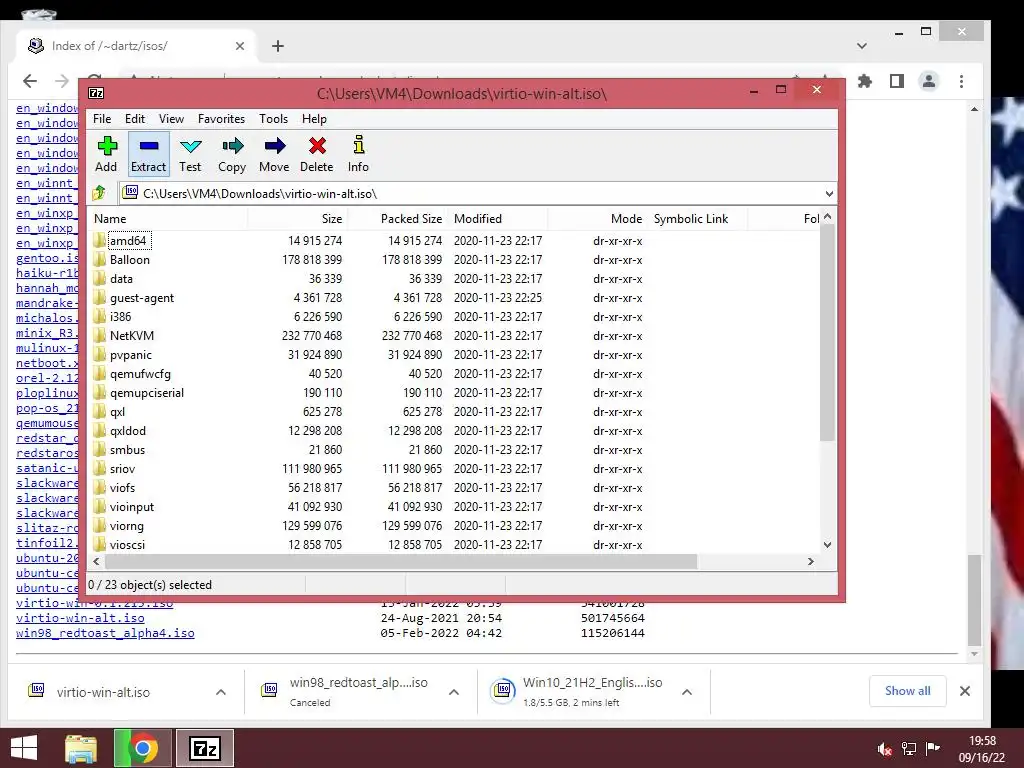Image resolution: width=1024 pixels, height=768 pixels.
Task: Open Windows Start button
Action: click(24, 748)
